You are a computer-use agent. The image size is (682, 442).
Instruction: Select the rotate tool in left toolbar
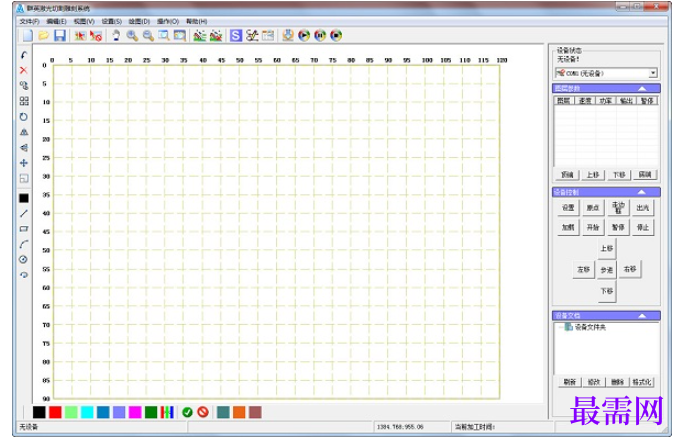(x=24, y=117)
